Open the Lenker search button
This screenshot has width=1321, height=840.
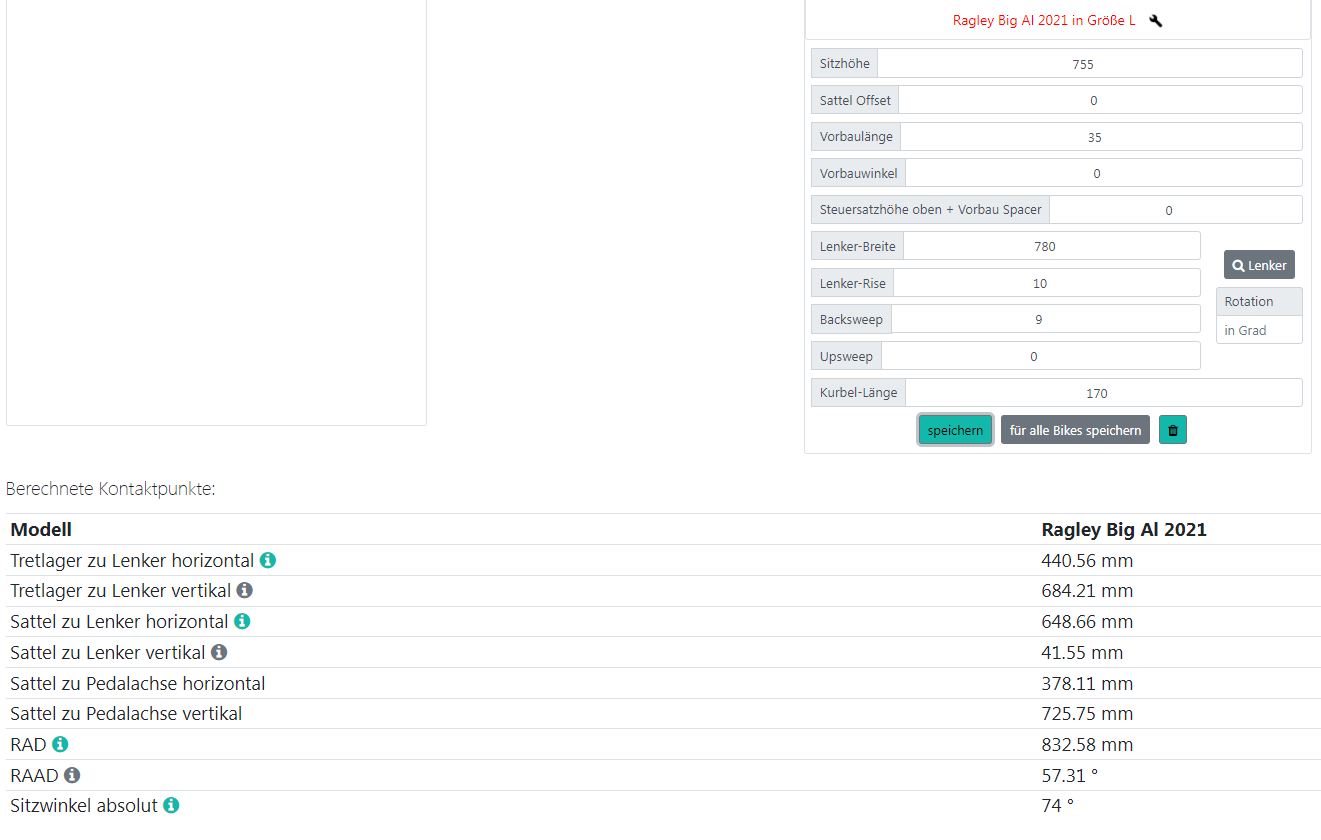[x=1259, y=265]
